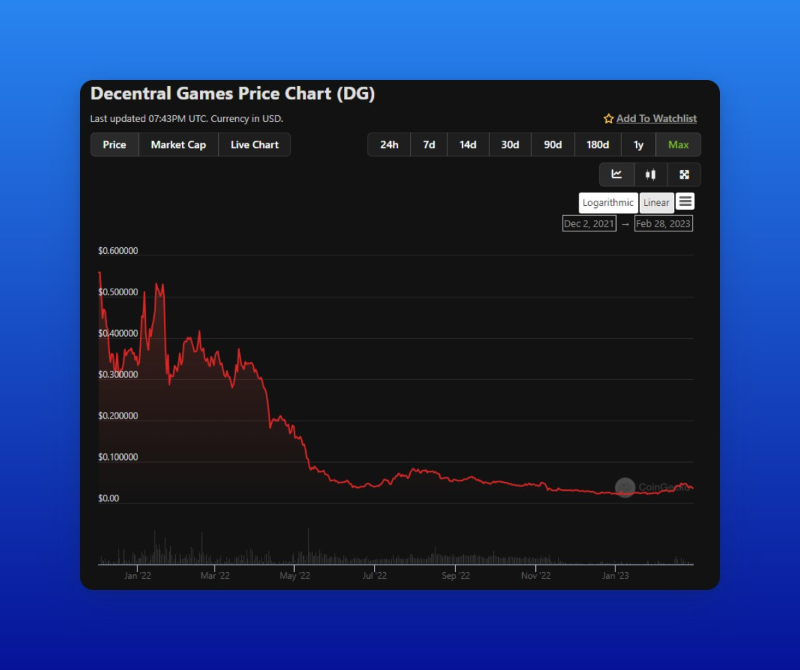Switch to the Live Chart tab
The width and height of the screenshot is (800, 670).
click(254, 145)
